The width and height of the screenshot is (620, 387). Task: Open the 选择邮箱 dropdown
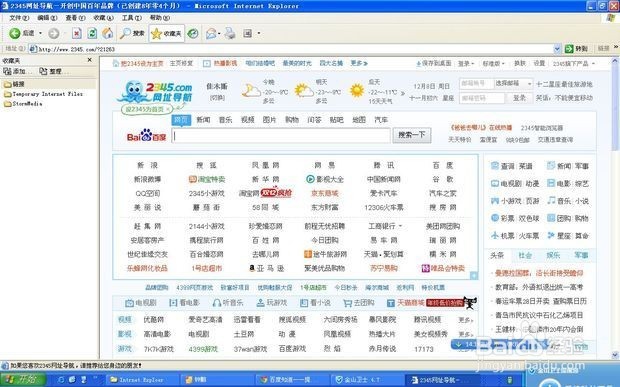tap(513, 84)
